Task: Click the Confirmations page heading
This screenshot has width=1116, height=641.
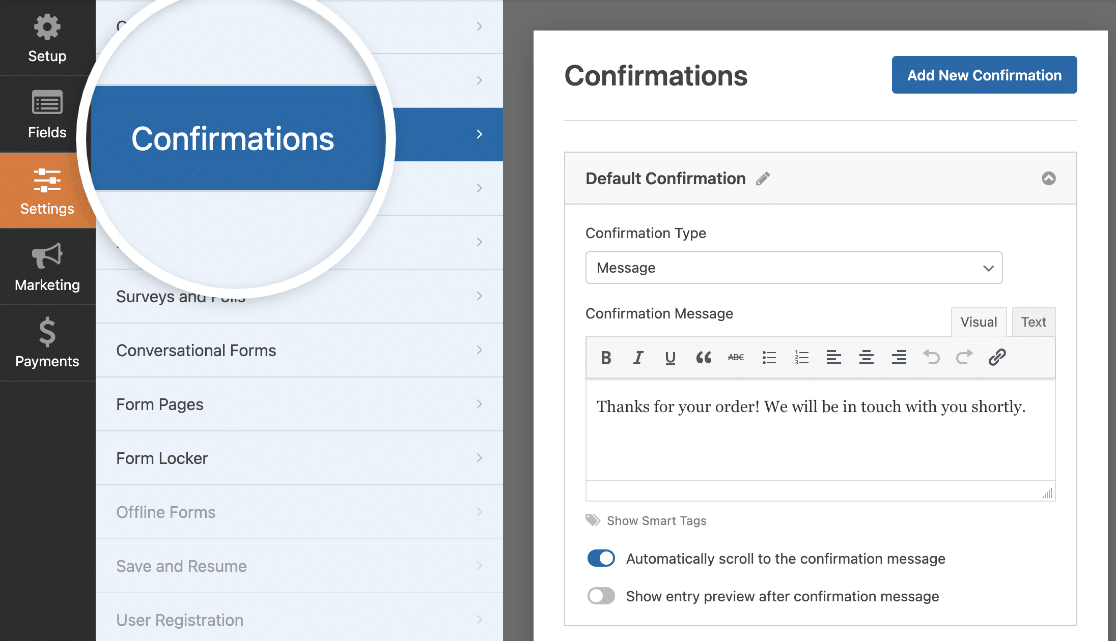Action: click(656, 75)
